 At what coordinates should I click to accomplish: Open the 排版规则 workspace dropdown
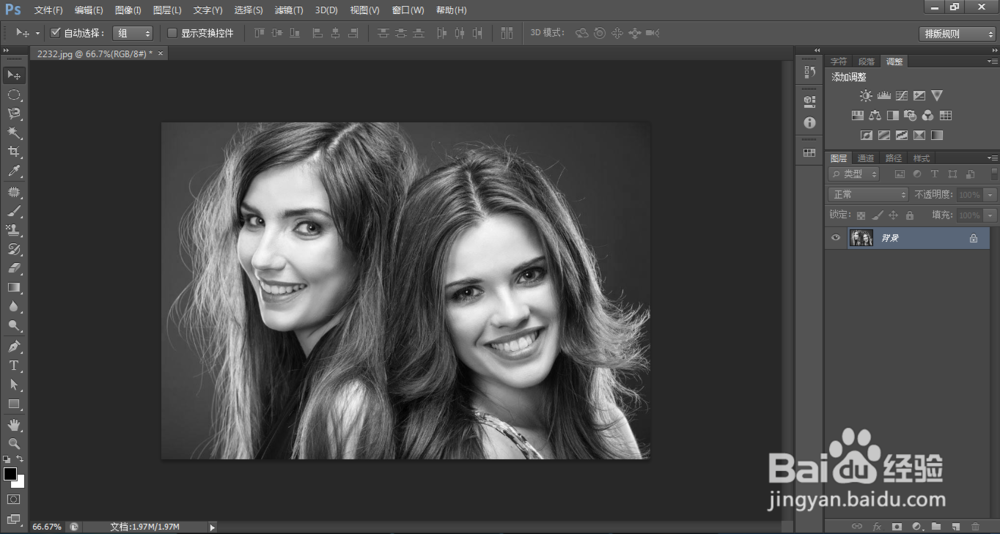(957, 34)
